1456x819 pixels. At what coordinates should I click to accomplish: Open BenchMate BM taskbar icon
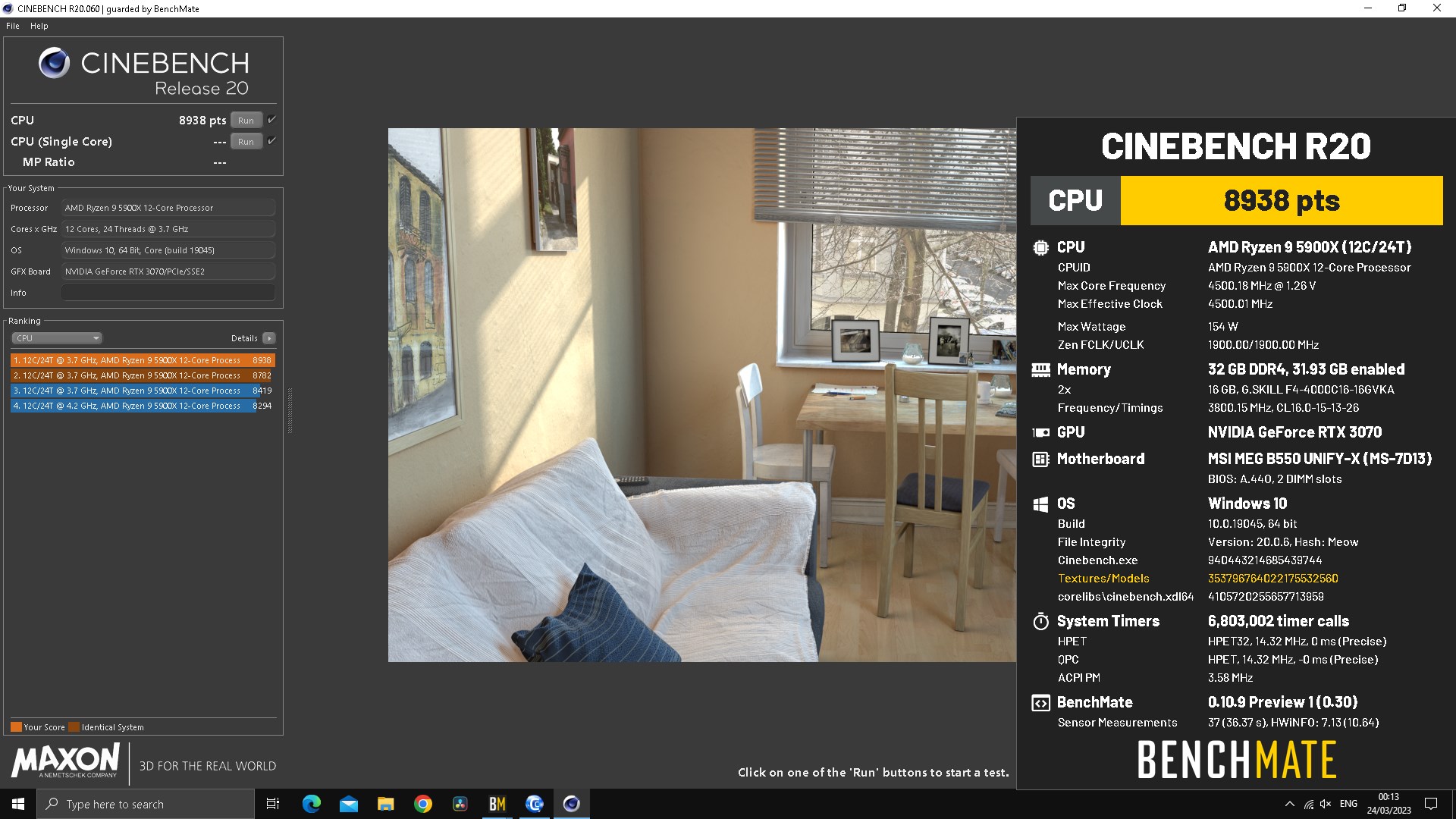(x=497, y=804)
